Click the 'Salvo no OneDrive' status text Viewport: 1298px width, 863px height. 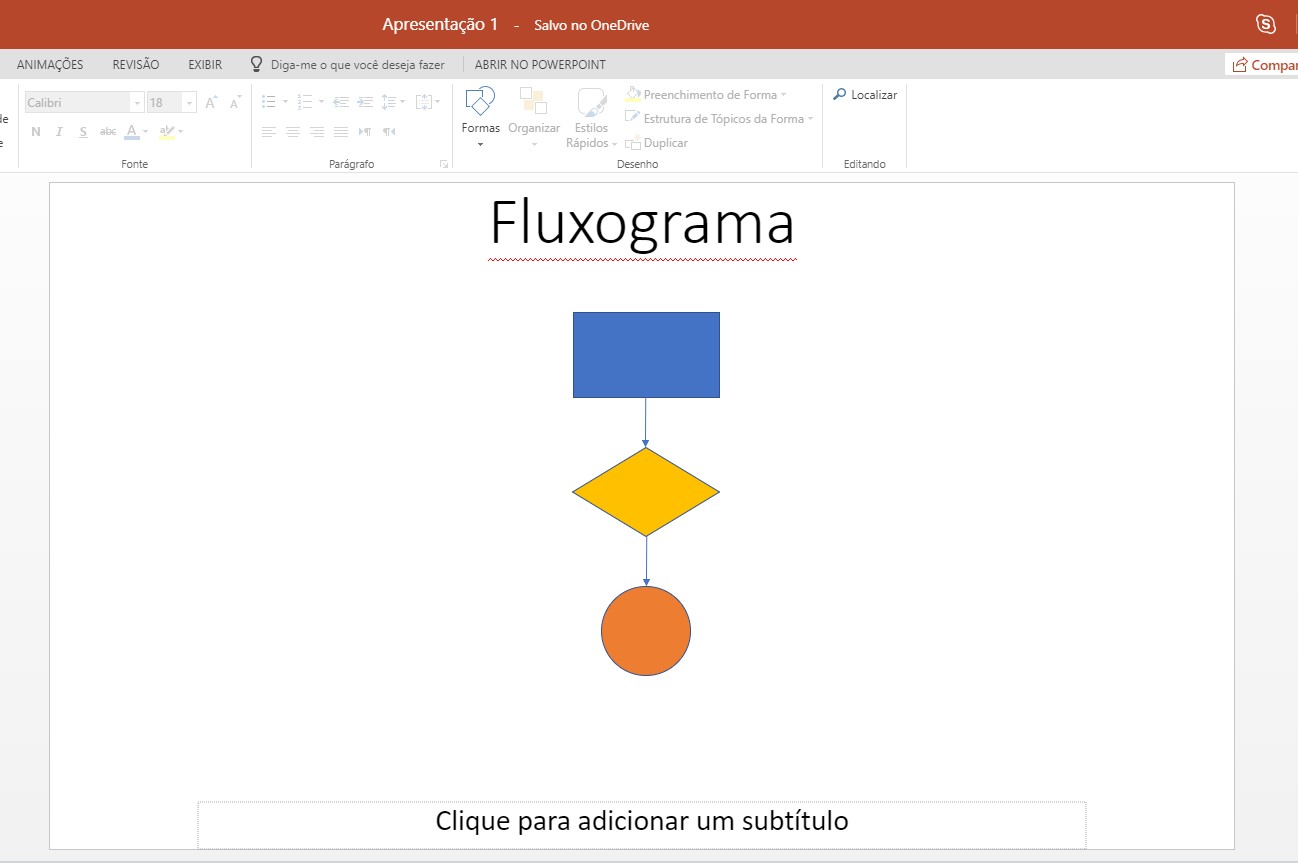pos(592,25)
